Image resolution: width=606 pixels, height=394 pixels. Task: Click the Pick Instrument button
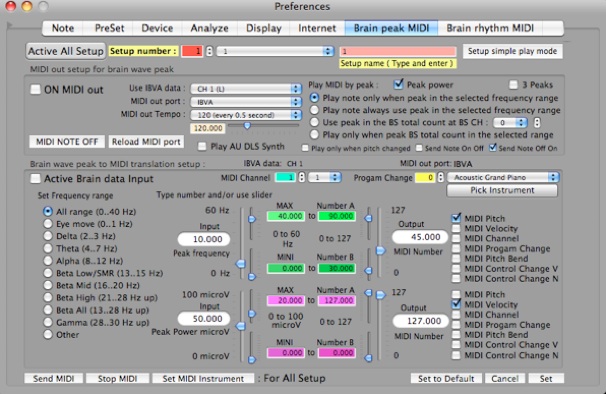pos(502,190)
